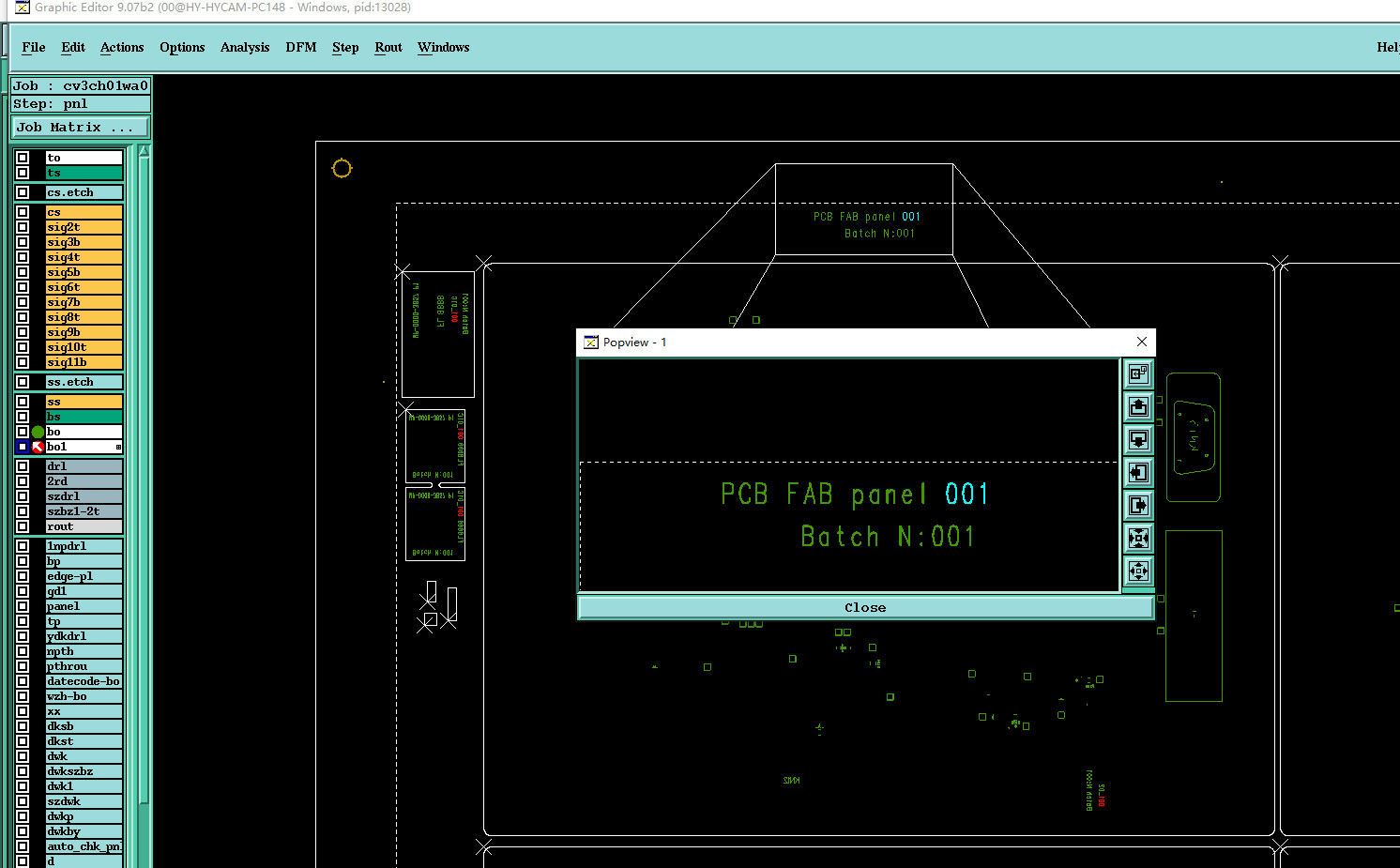This screenshot has width=1400, height=868.
Task: Click the Close button in Popview
Action: pos(865,608)
